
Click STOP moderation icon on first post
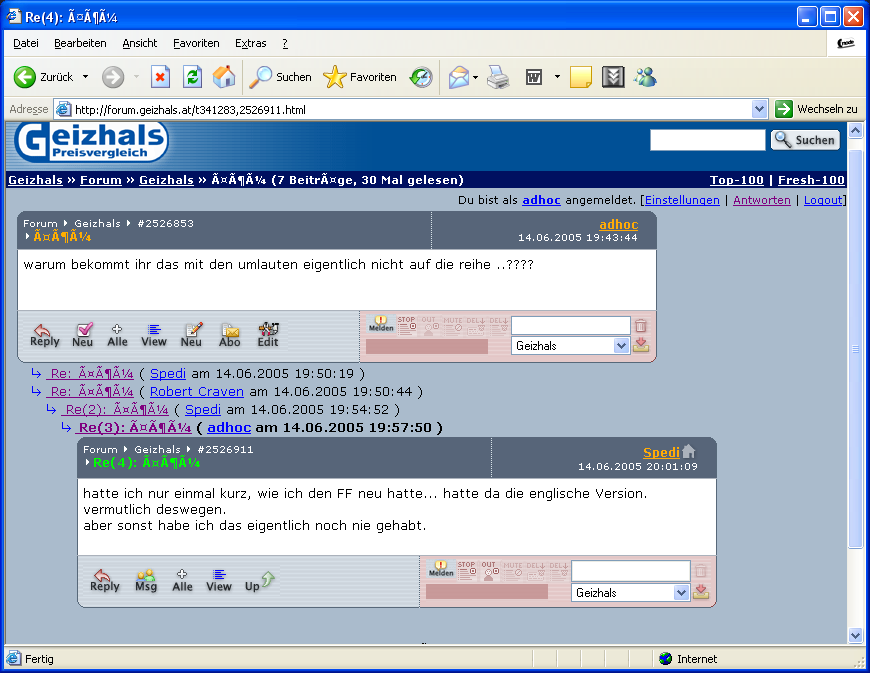[407, 325]
